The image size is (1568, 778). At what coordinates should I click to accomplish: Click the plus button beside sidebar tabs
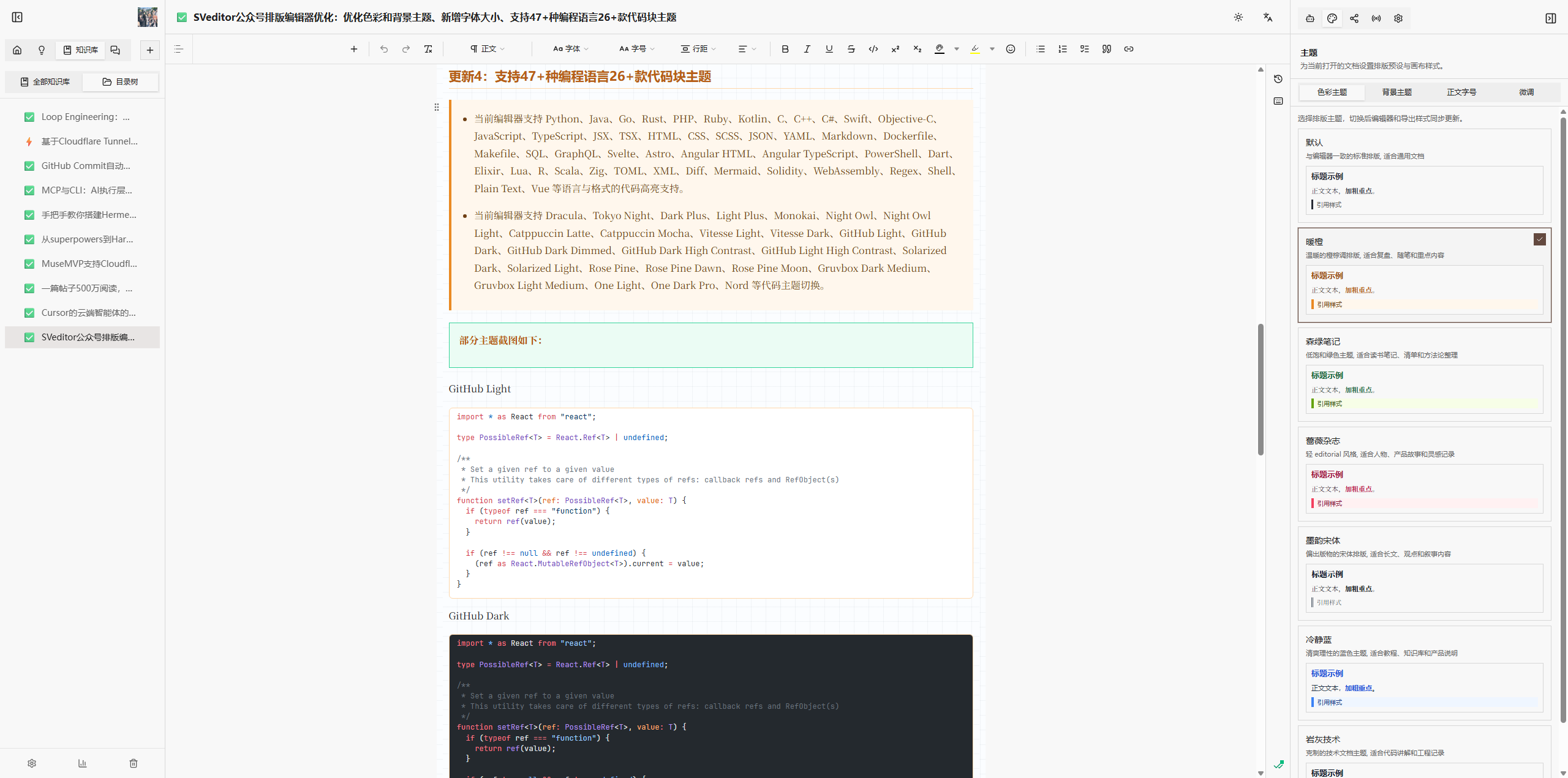point(150,50)
